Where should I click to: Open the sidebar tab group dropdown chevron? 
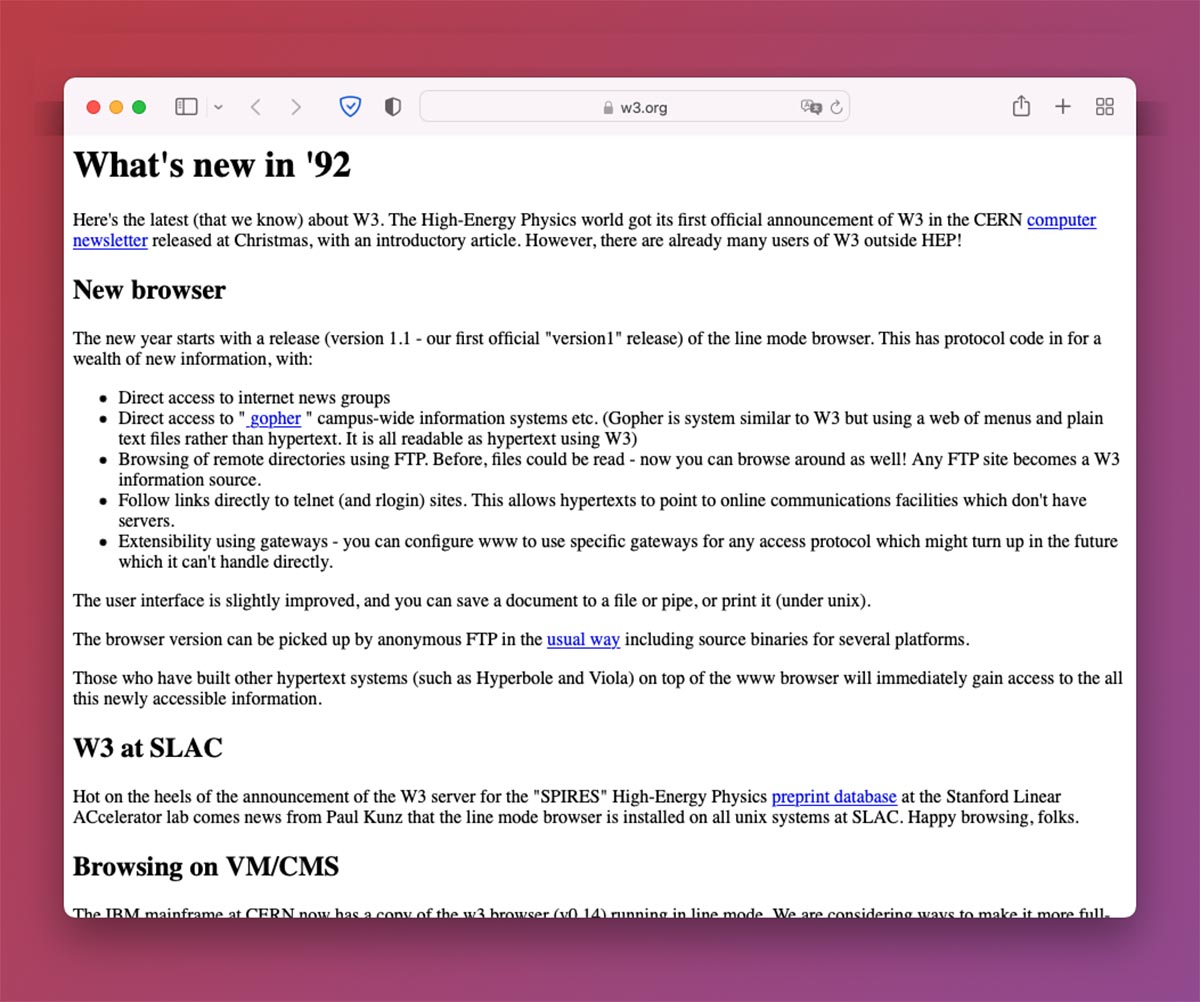click(219, 107)
